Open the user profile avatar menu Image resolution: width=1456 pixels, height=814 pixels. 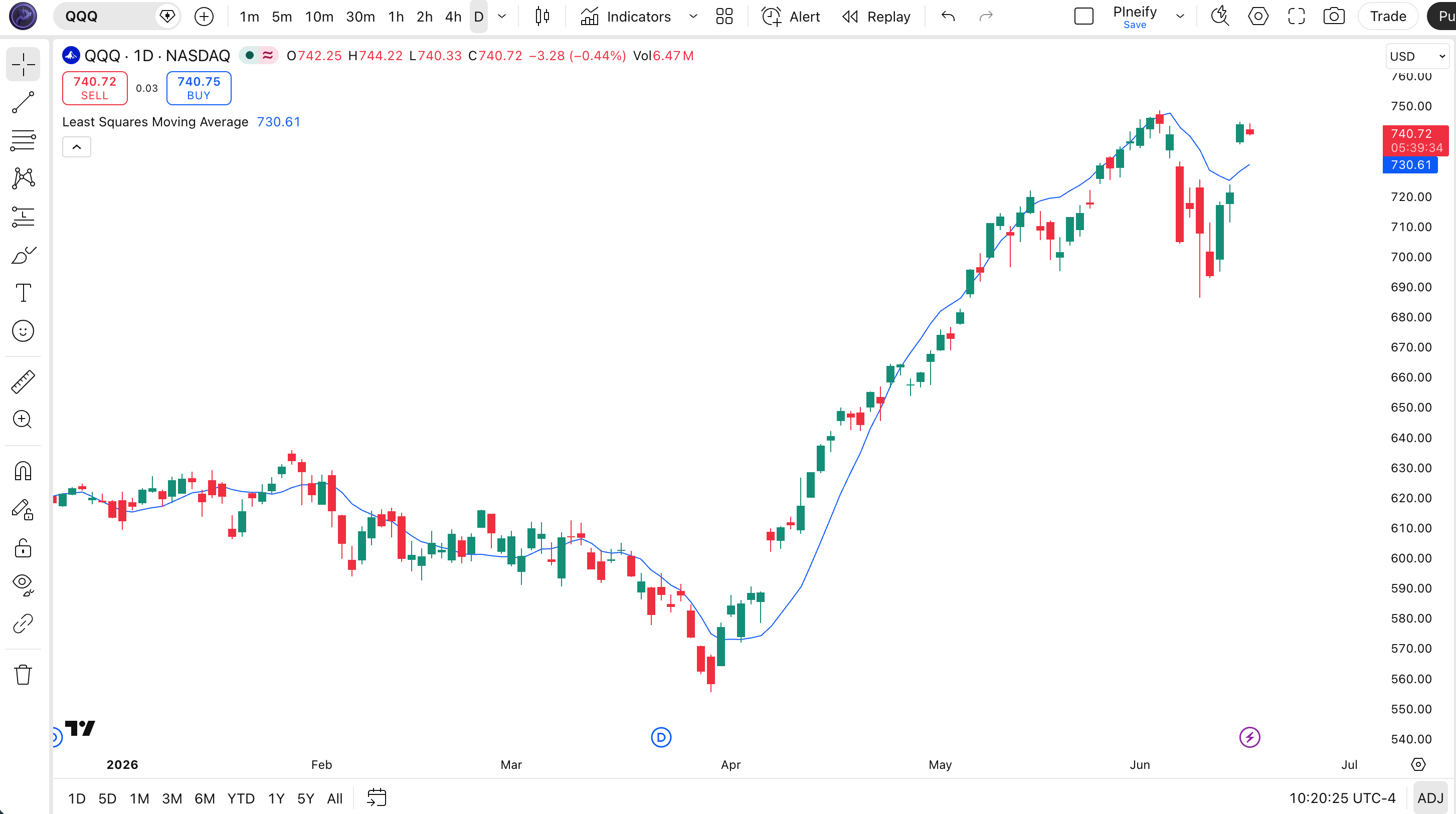pyautogui.click(x=23, y=16)
